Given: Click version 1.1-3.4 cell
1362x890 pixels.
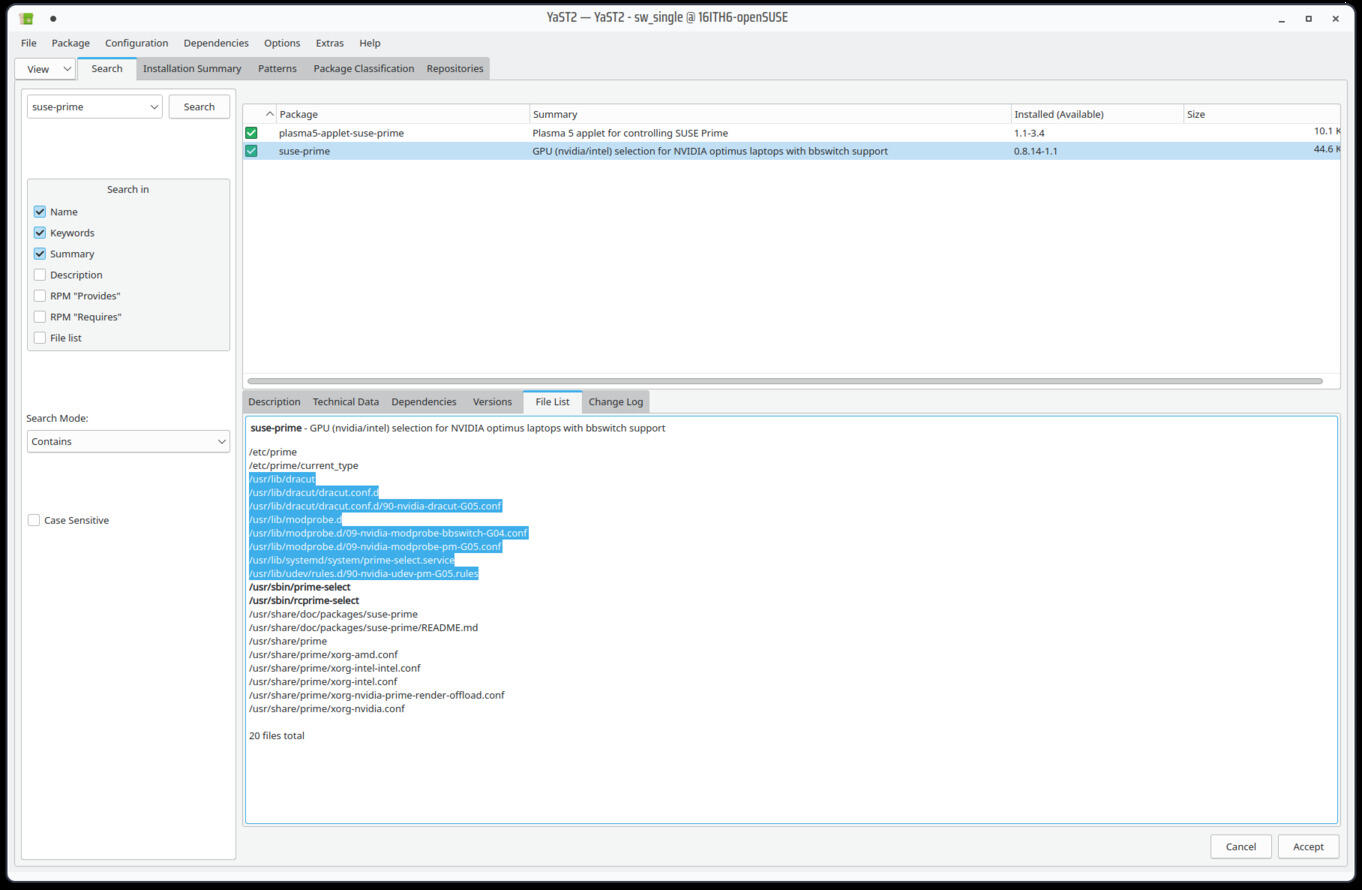Looking at the screenshot, I should [1029, 133].
